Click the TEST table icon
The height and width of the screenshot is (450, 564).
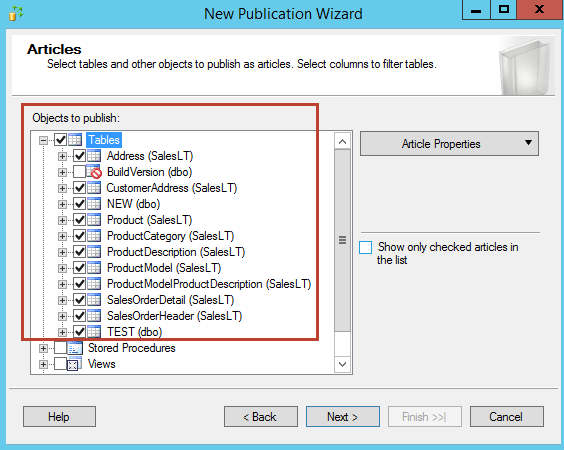click(x=94, y=332)
